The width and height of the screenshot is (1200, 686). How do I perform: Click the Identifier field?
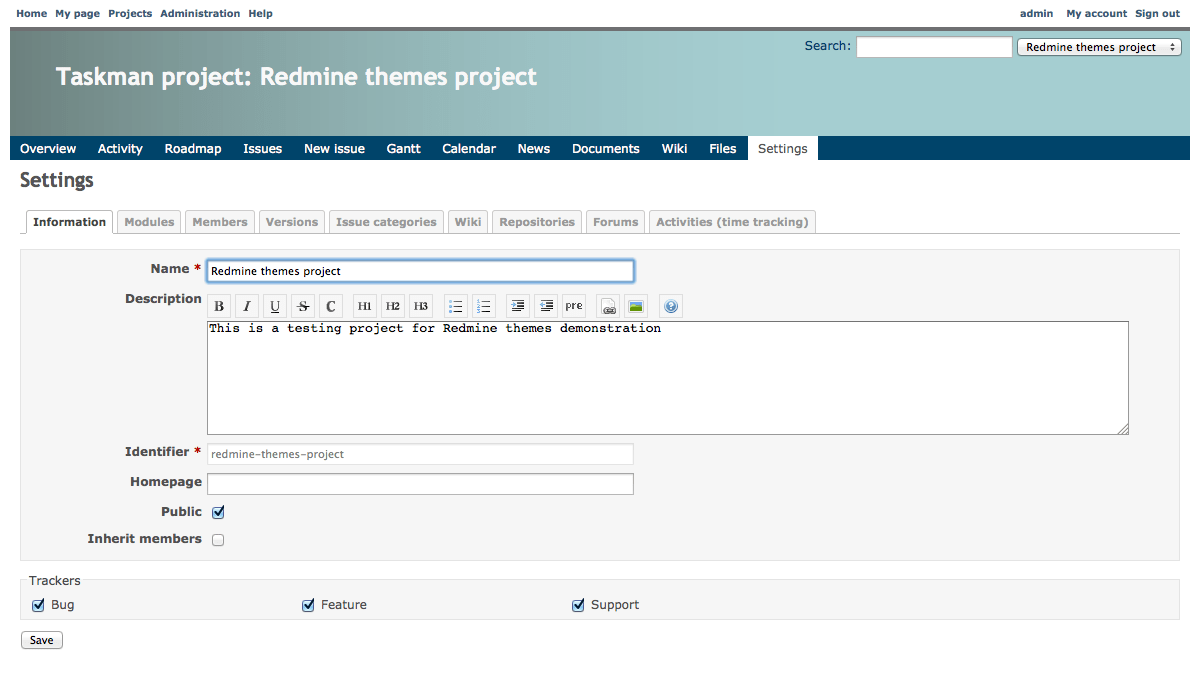pyautogui.click(x=420, y=454)
